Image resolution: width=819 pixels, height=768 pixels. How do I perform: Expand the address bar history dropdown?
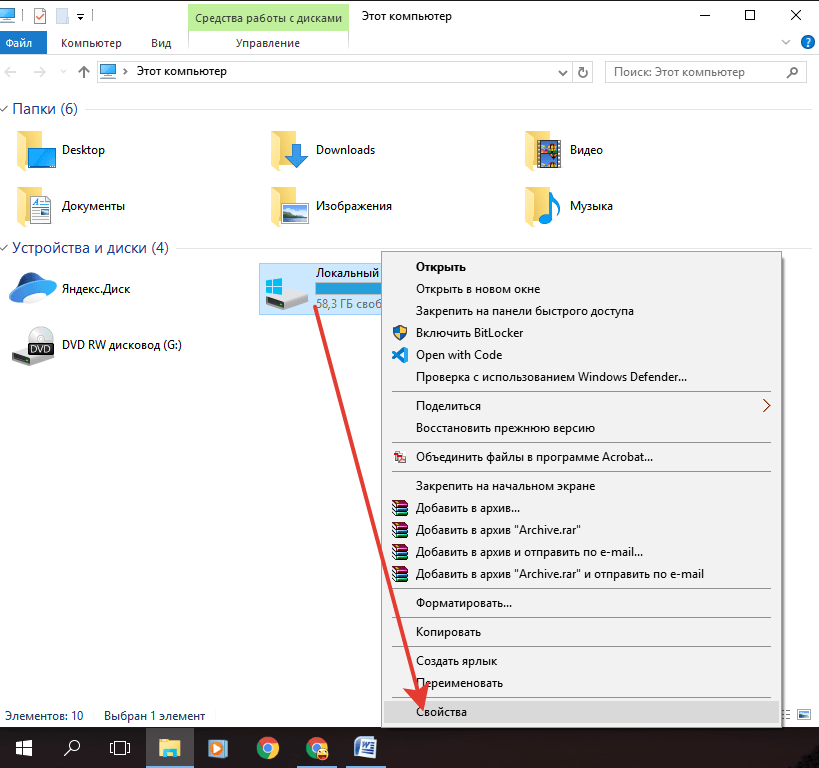click(563, 73)
